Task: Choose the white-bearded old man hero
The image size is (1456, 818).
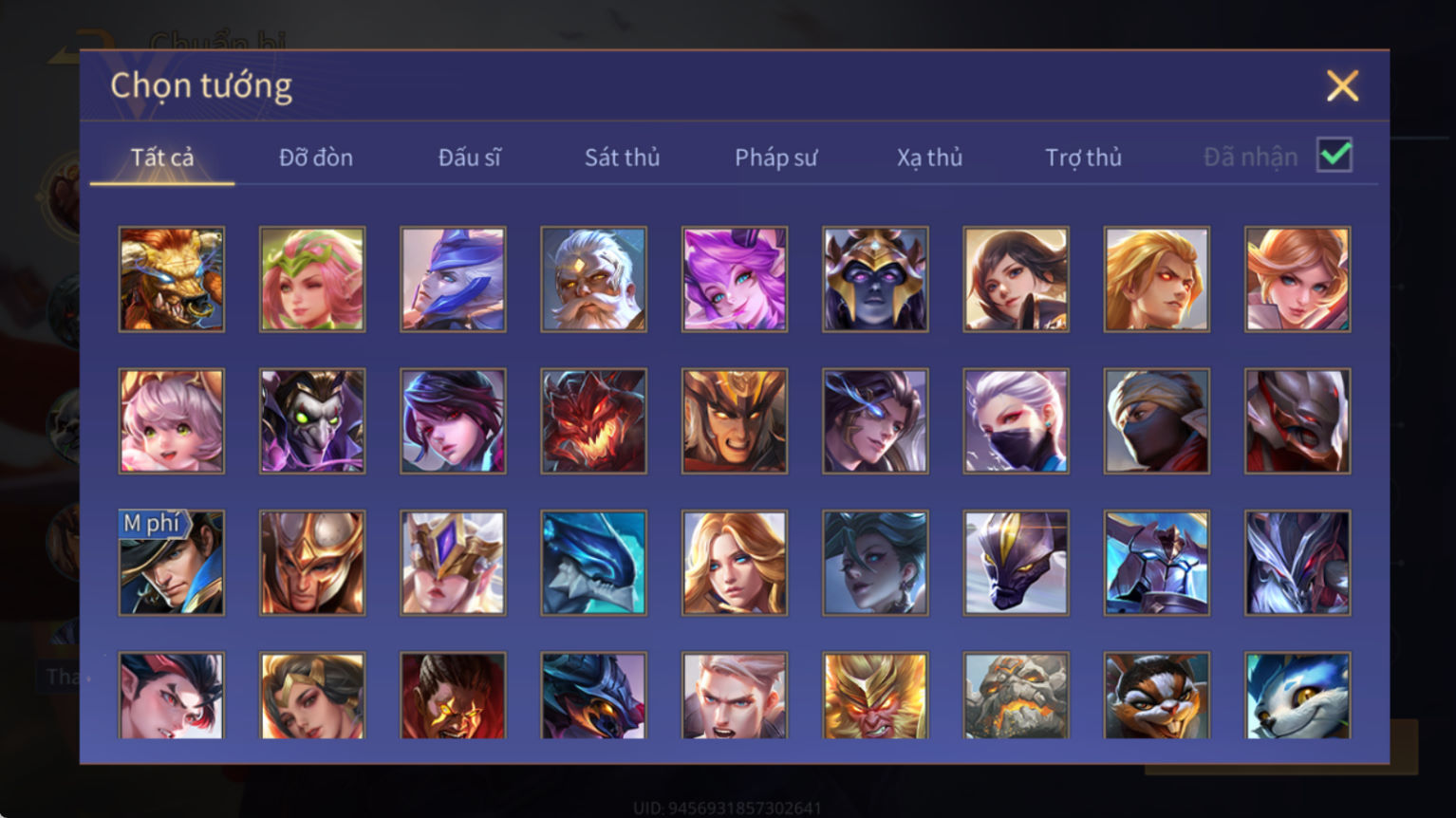Action: pos(593,279)
